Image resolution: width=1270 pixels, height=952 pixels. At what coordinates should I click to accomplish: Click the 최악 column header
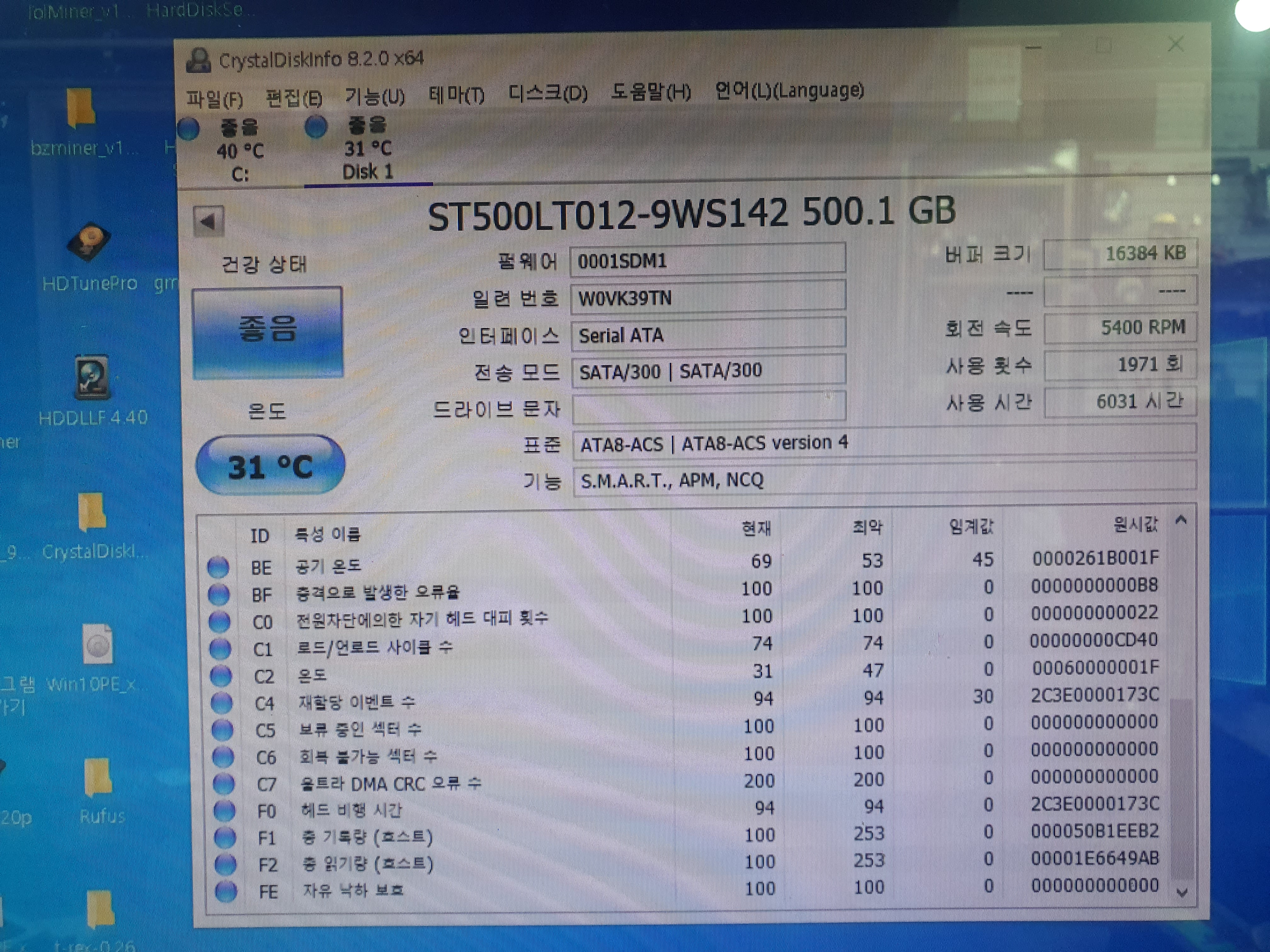(x=867, y=527)
